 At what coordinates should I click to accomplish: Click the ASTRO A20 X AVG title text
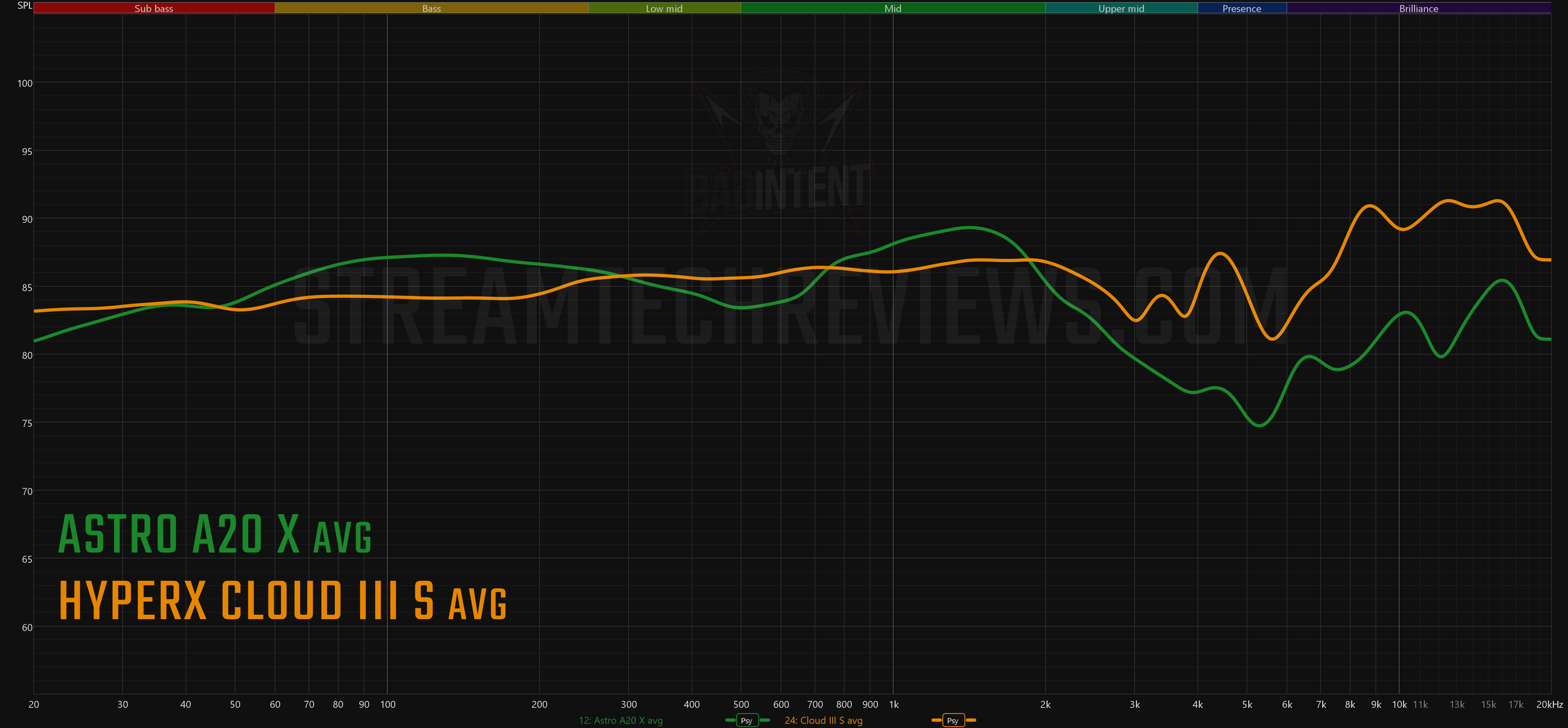pos(215,535)
